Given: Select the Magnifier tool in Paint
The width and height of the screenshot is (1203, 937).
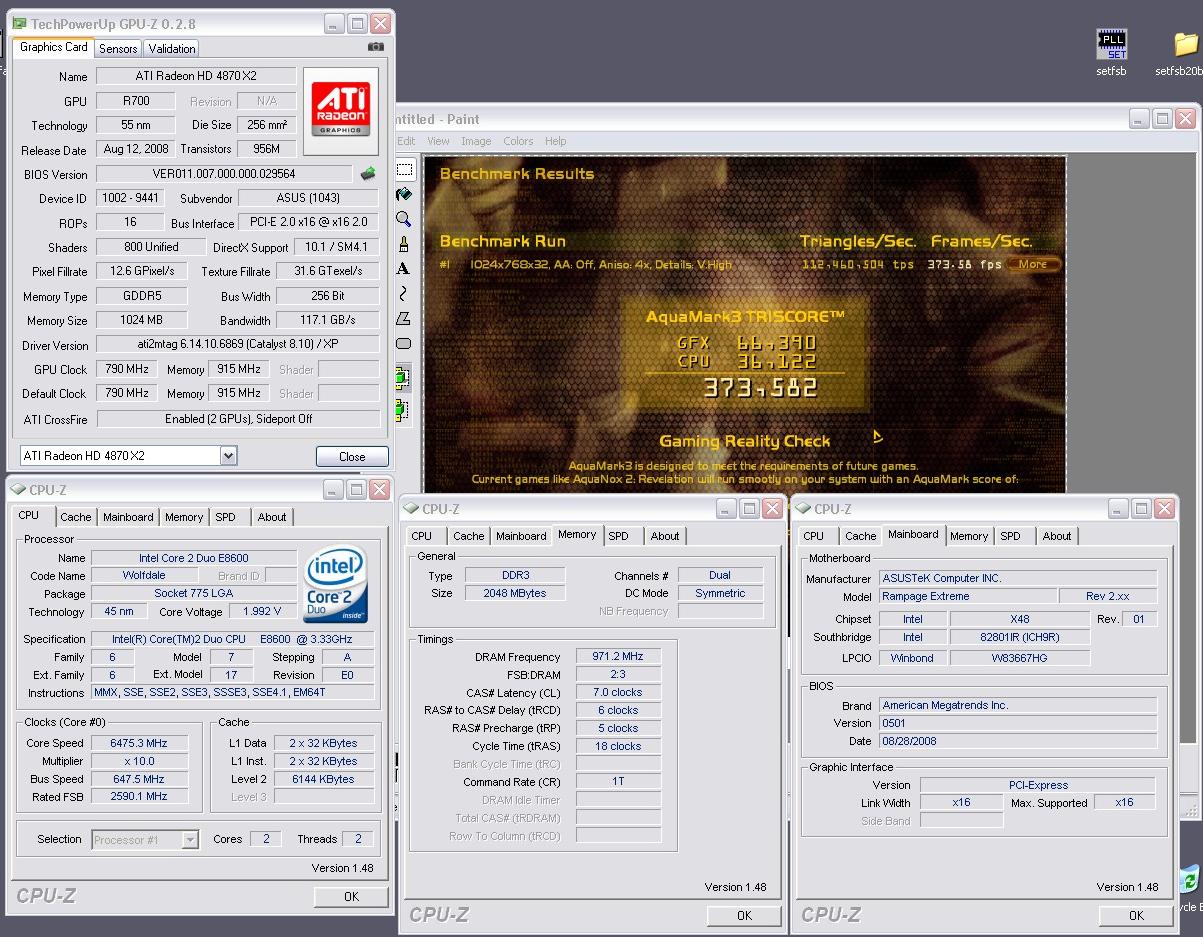Looking at the screenshot, I should click(404, 219).
